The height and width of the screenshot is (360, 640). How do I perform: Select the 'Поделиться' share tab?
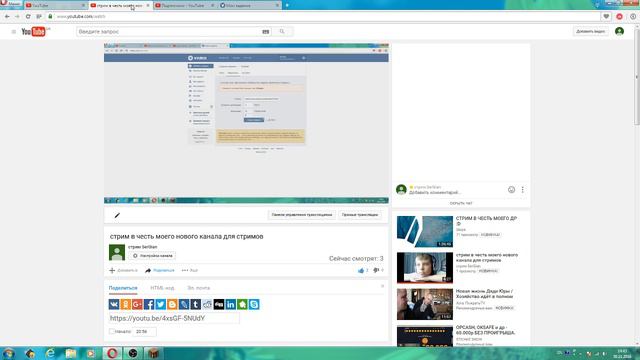point(123,288)
